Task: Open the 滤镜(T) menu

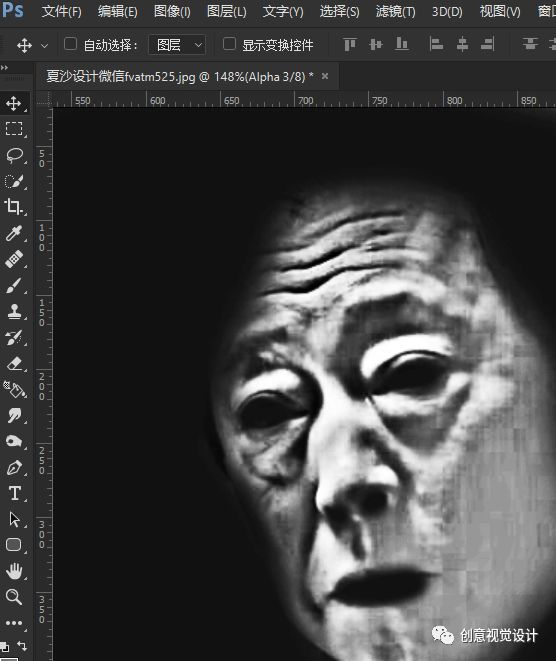Action: pos(395,11)
